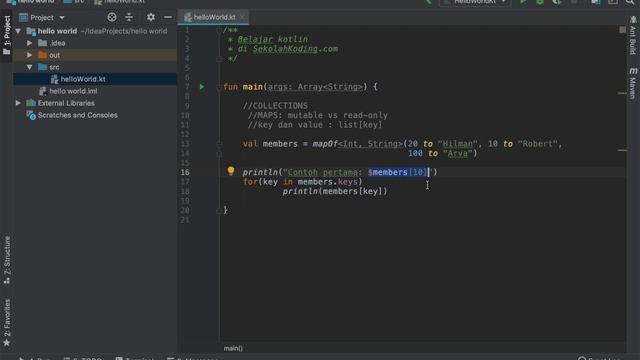
Task: Select the External Libraries label
Action: pos(66,103)
